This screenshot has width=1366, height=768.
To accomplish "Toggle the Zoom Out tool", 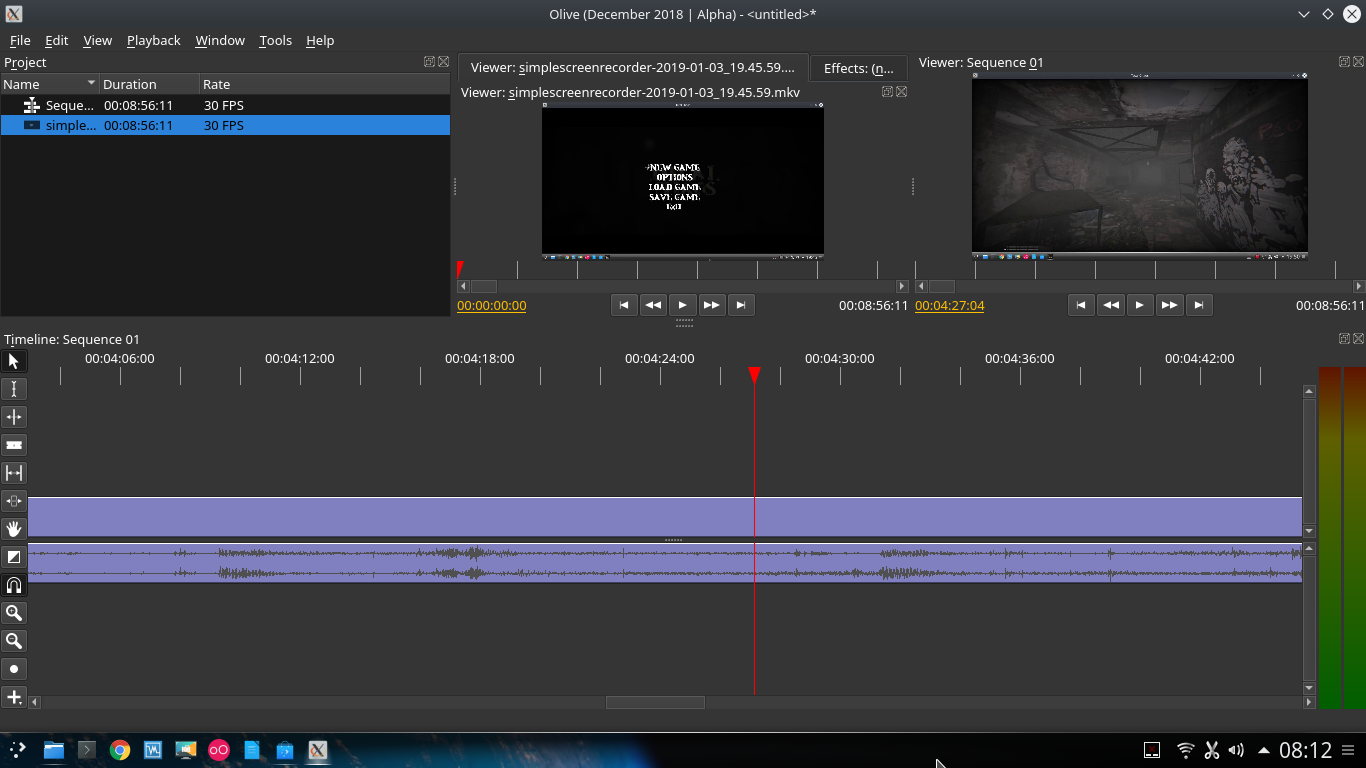I will coord(14,641).
